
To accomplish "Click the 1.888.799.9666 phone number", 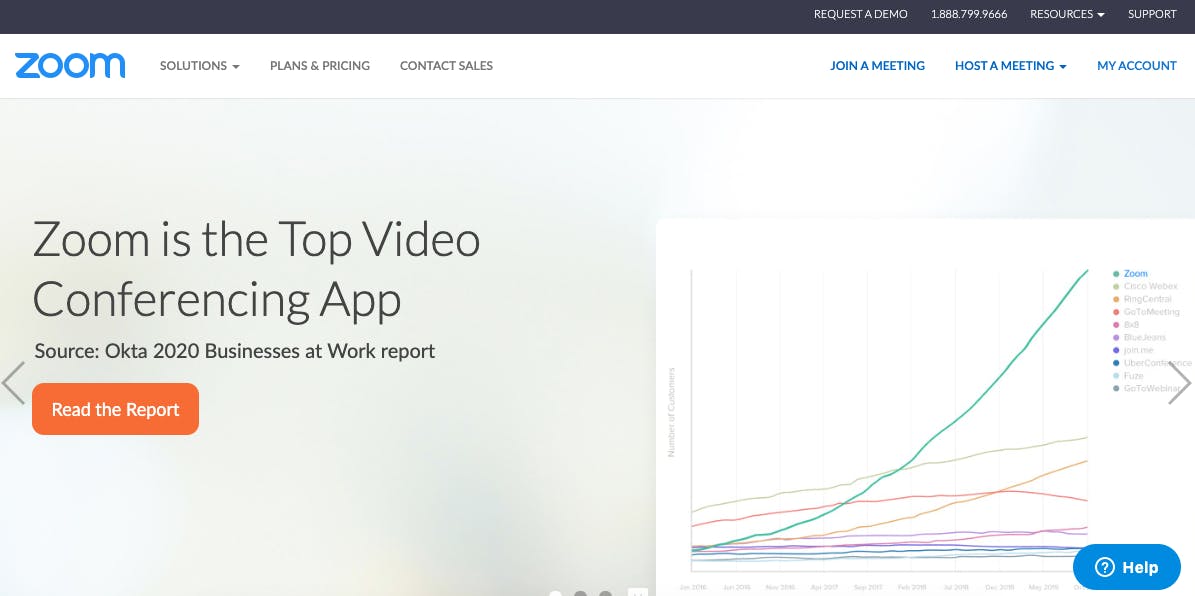I will pyautogui.click(x=969, y=14).
